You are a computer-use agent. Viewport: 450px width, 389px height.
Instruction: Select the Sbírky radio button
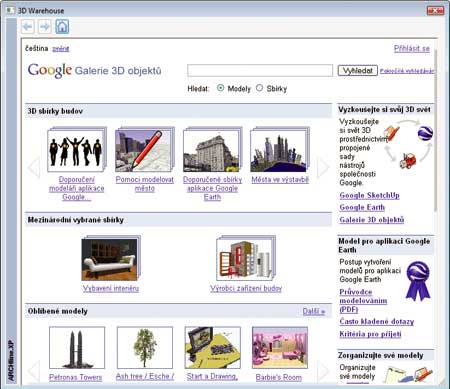pos(259,88)
